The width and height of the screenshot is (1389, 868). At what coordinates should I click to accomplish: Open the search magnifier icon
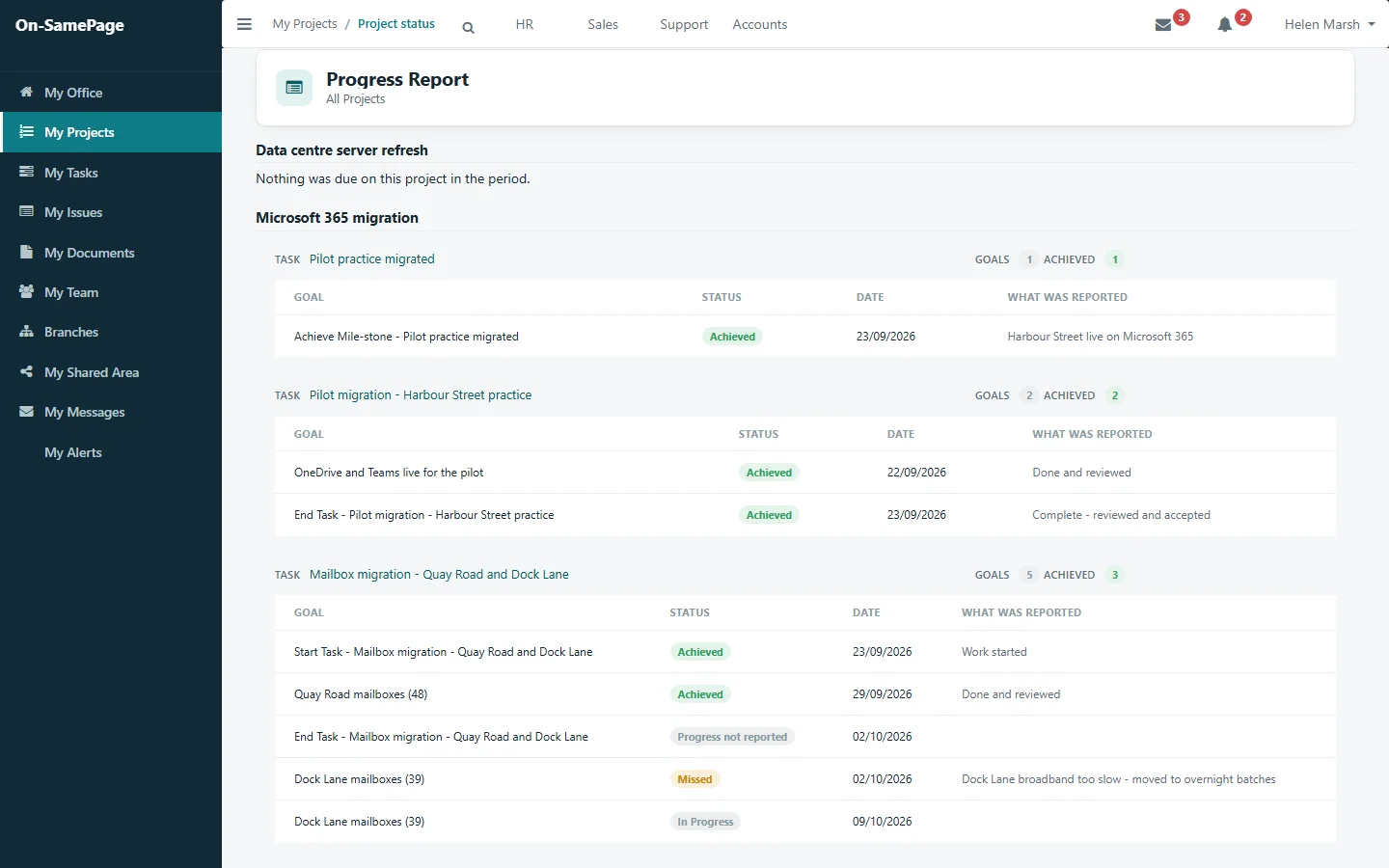coord(468,28)
